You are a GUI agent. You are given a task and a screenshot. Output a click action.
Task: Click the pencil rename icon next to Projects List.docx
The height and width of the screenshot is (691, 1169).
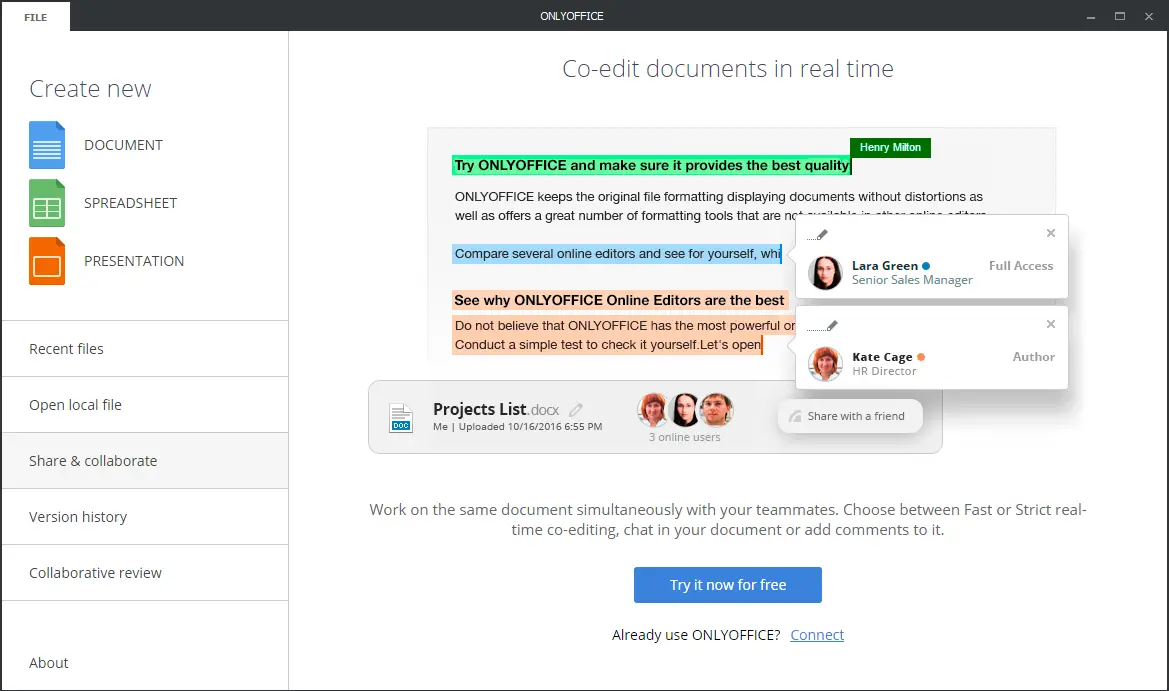[x=576, y=409]
